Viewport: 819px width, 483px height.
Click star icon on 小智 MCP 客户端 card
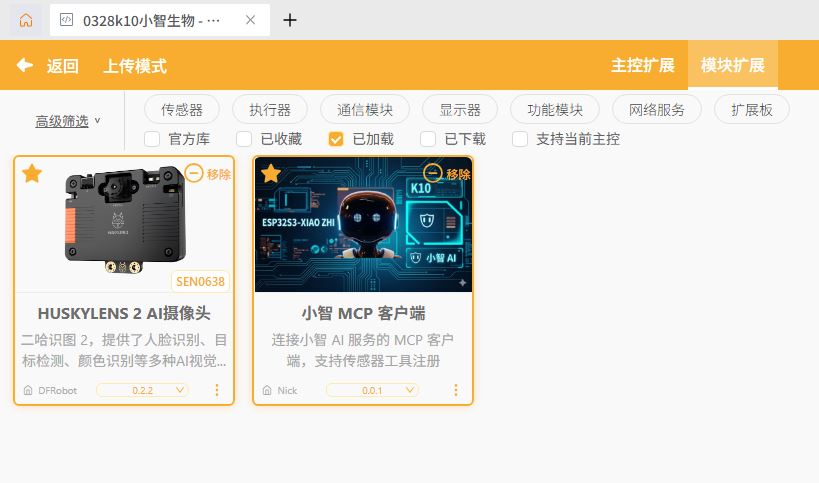[x=271, y=173]
